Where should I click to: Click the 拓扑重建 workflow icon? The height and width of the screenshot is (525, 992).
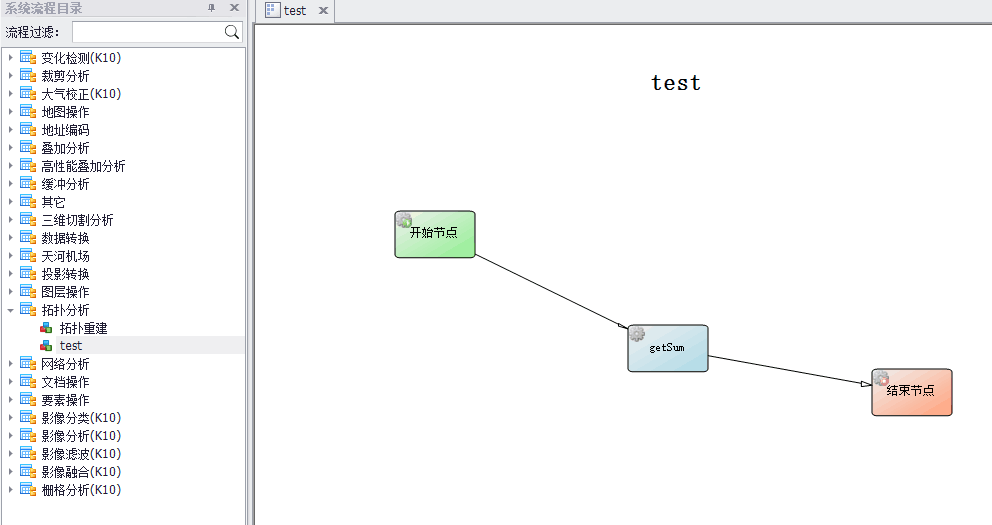coord(46,328)
